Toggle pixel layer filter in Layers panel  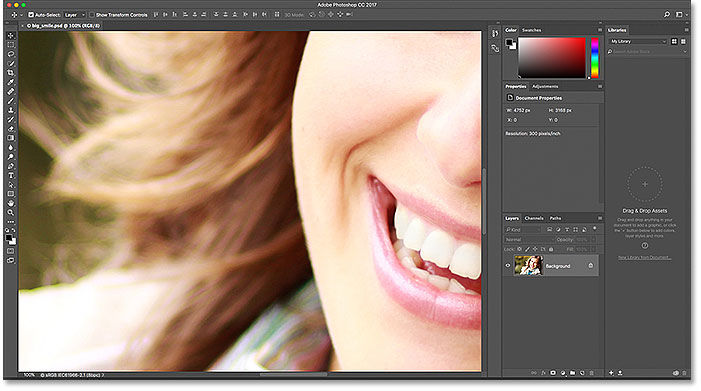pyautogui.click(x=549, y=229)
